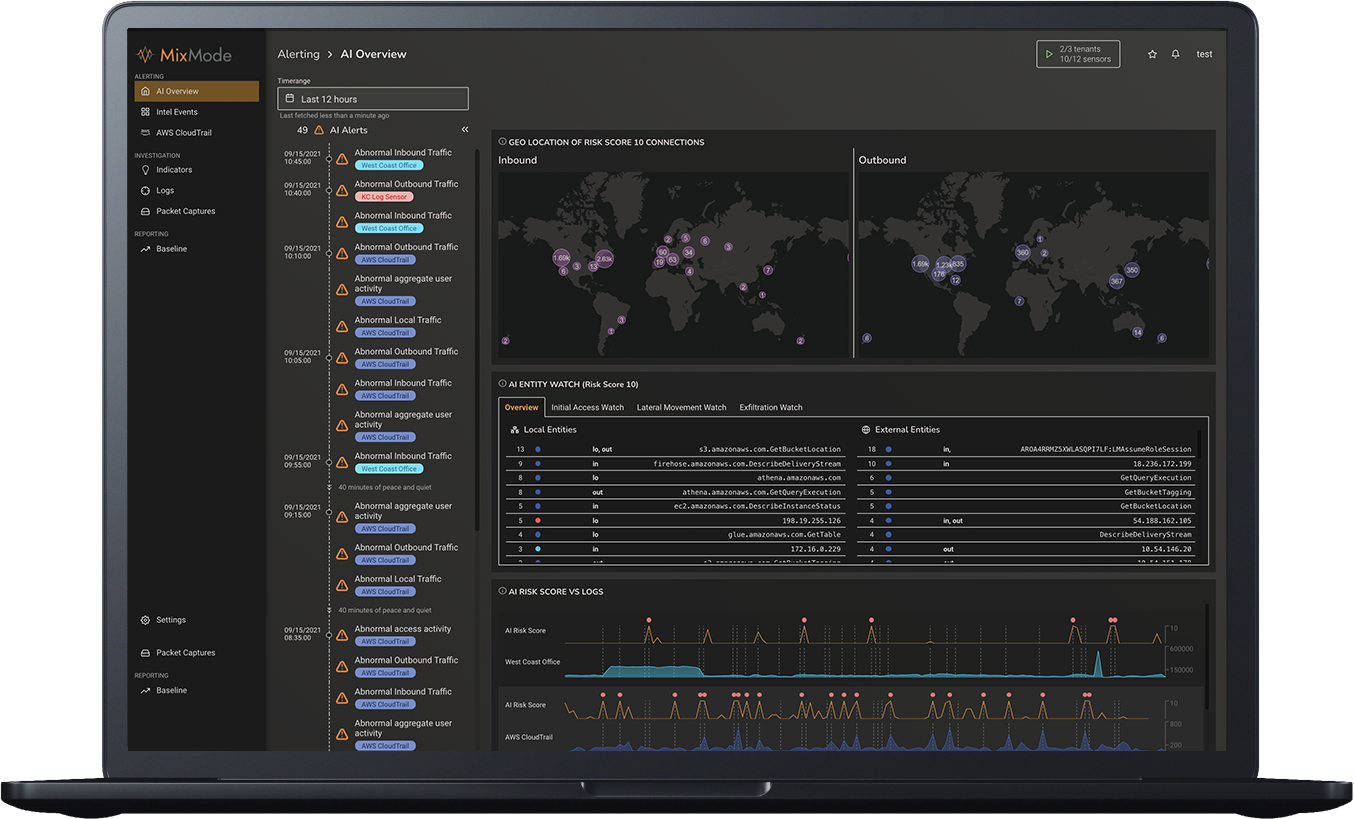Switch to Initial Access Watch tab
The height and width of the screenshot is (819, 1354).
coord(587,407)
